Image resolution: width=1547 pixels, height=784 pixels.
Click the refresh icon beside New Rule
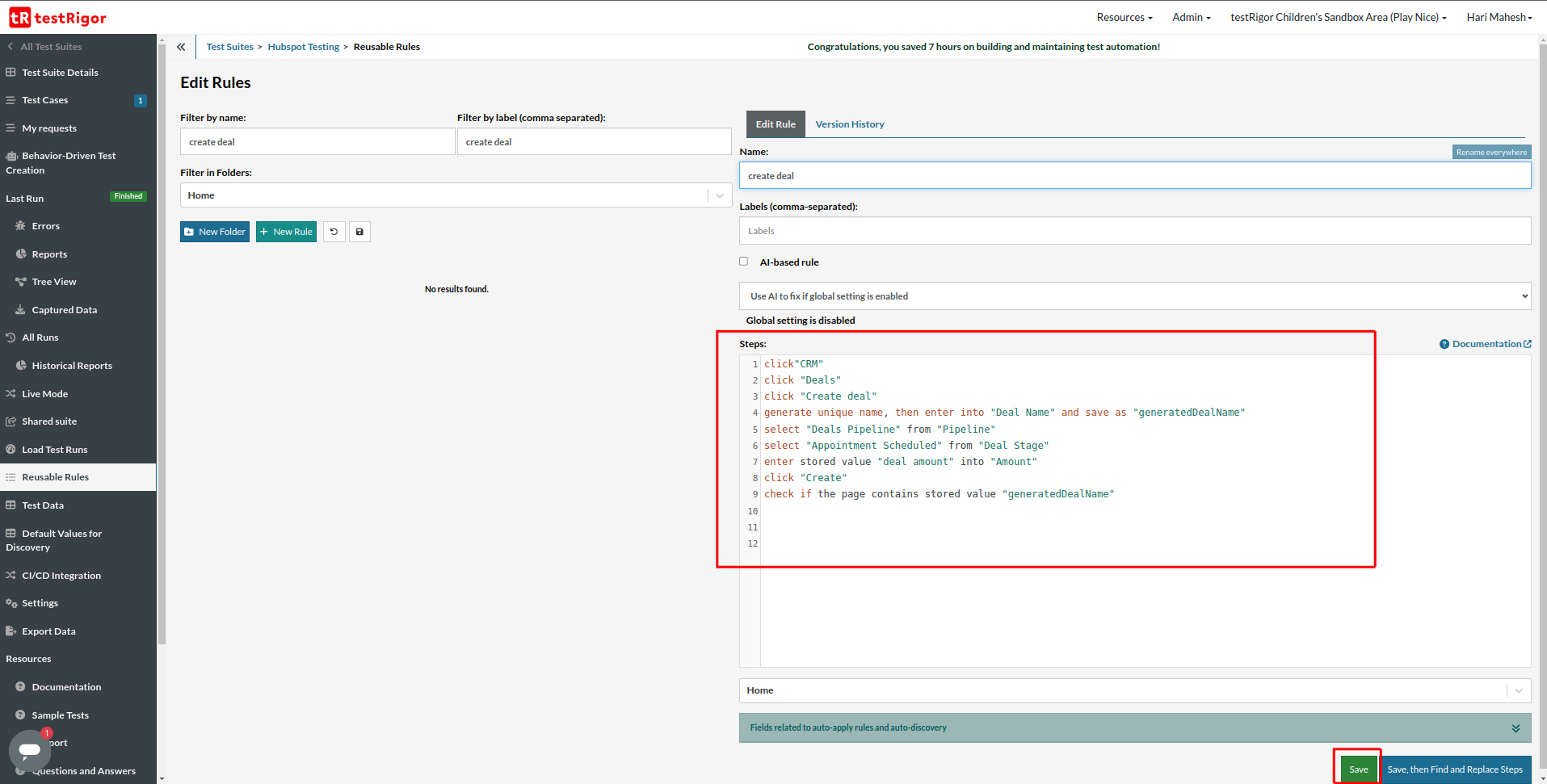[x=334, y=232]
